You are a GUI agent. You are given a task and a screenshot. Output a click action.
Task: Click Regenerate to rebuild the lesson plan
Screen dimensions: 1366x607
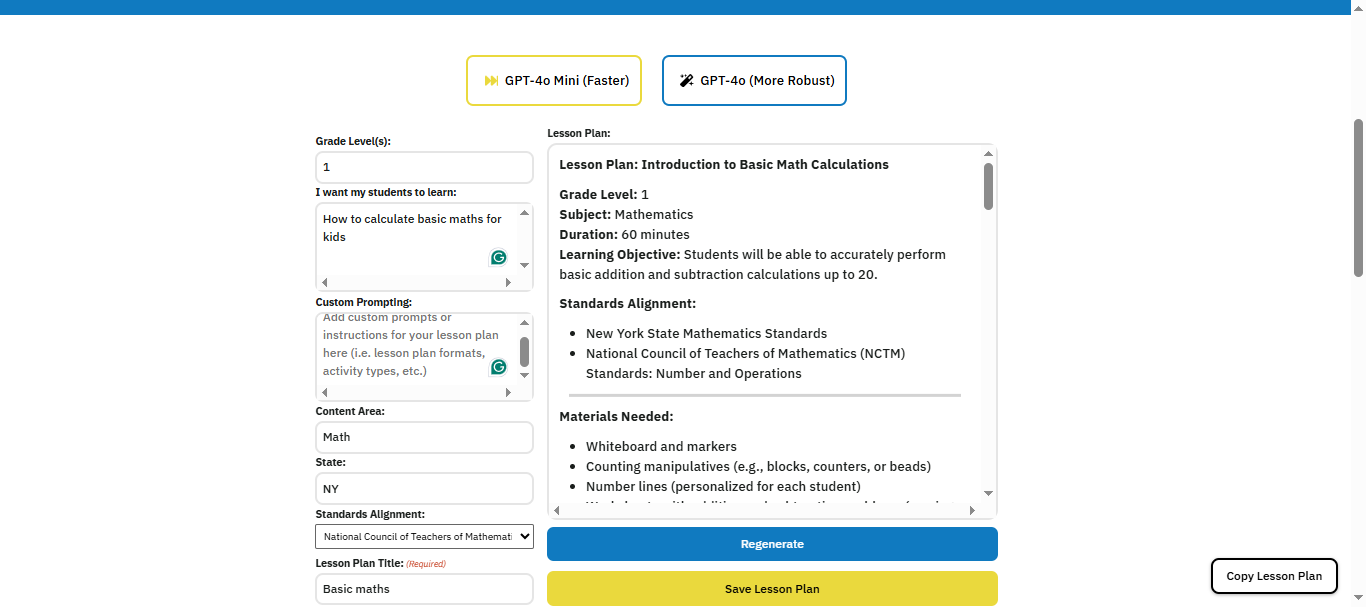click(x=771, y=544)
